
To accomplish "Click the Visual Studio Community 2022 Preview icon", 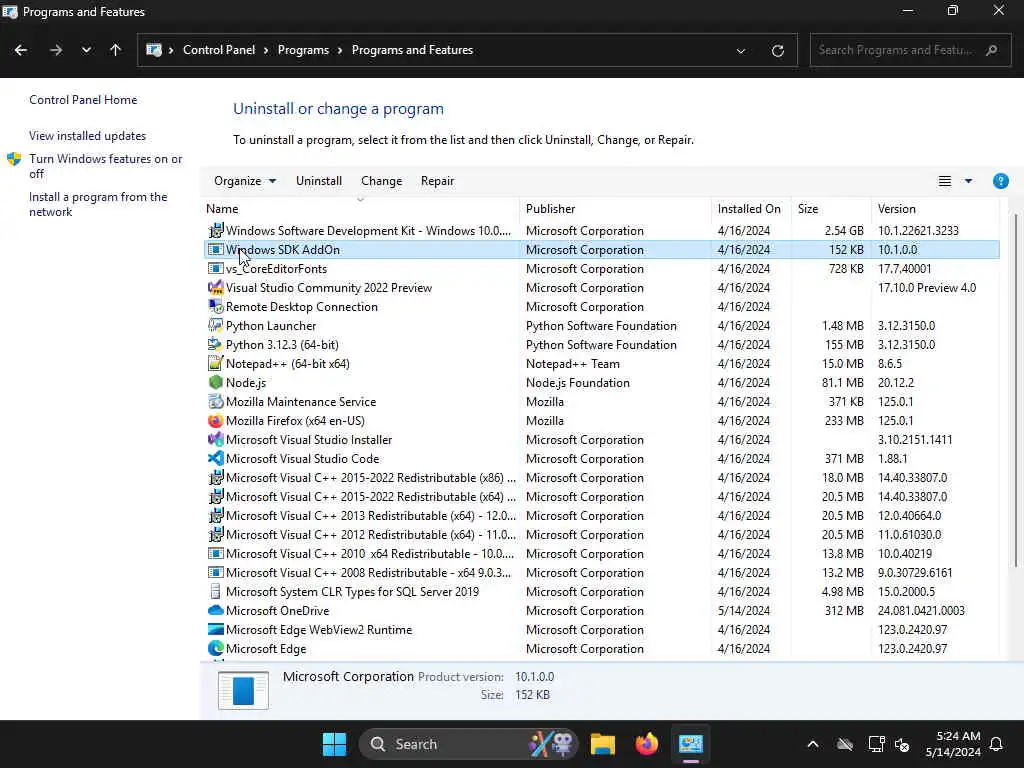I will [x=216, y=287].
